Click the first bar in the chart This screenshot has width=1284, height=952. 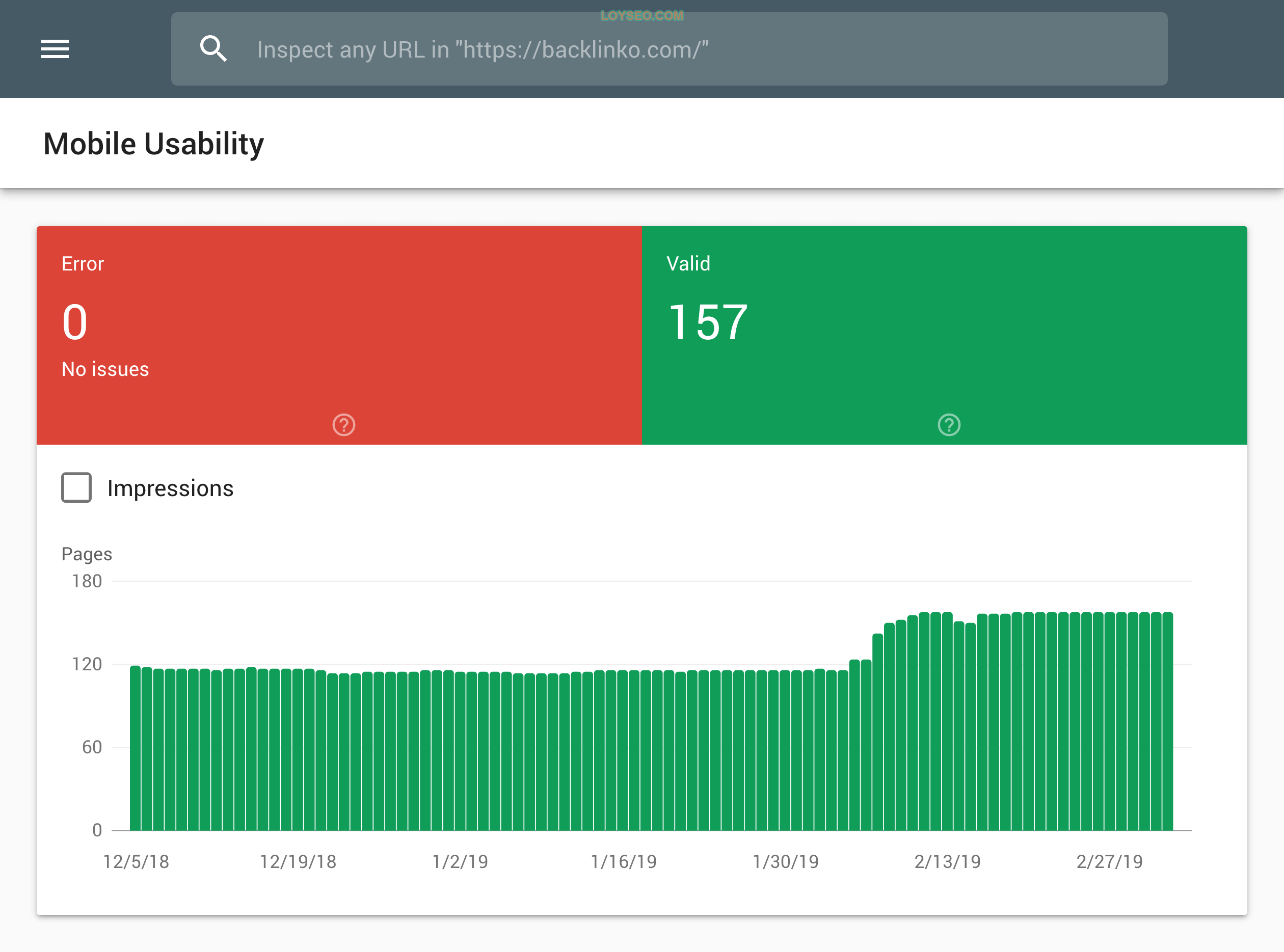[136, 748]
